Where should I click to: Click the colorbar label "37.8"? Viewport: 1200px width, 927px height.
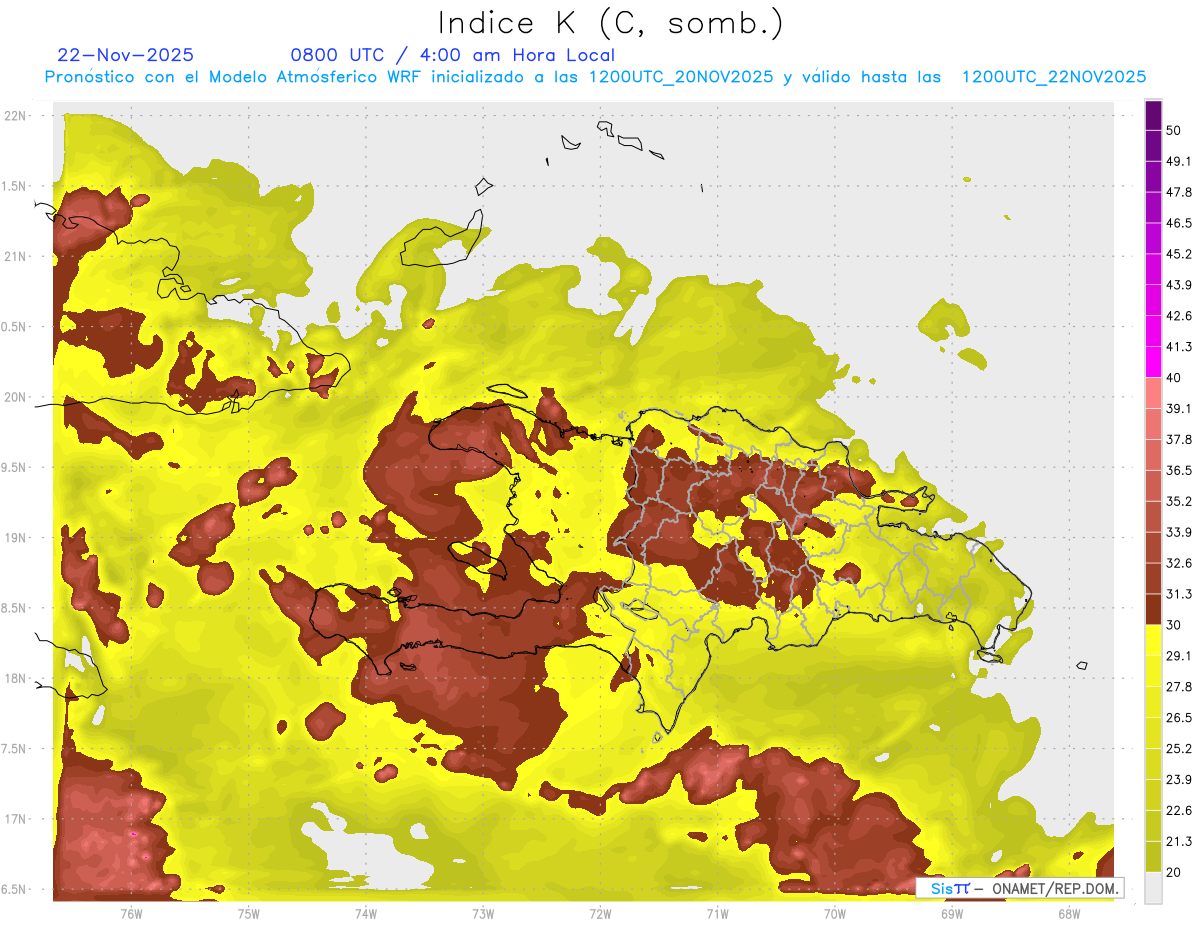[x=1178, y=439]
